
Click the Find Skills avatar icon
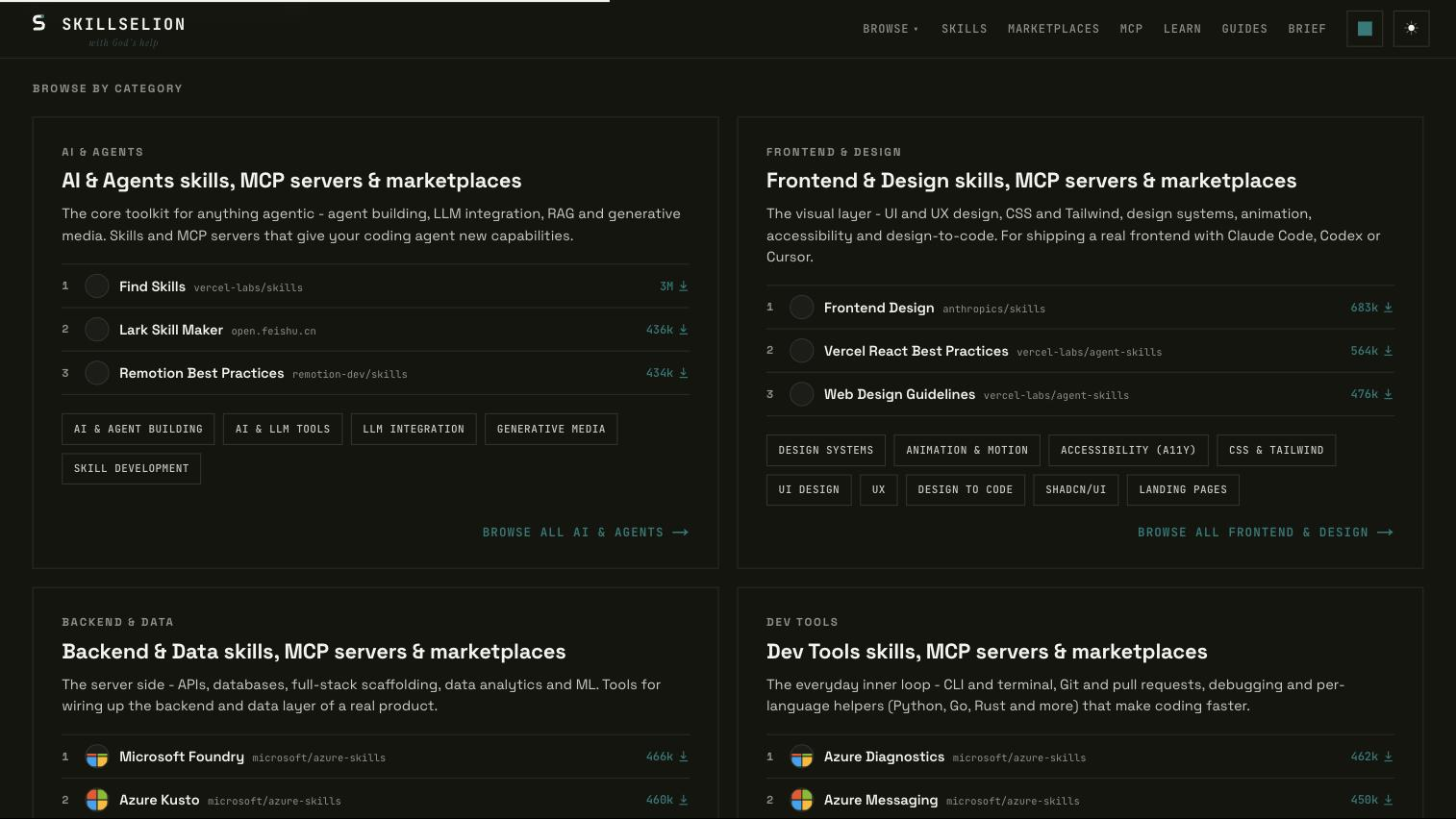click(x=97, y=286)
